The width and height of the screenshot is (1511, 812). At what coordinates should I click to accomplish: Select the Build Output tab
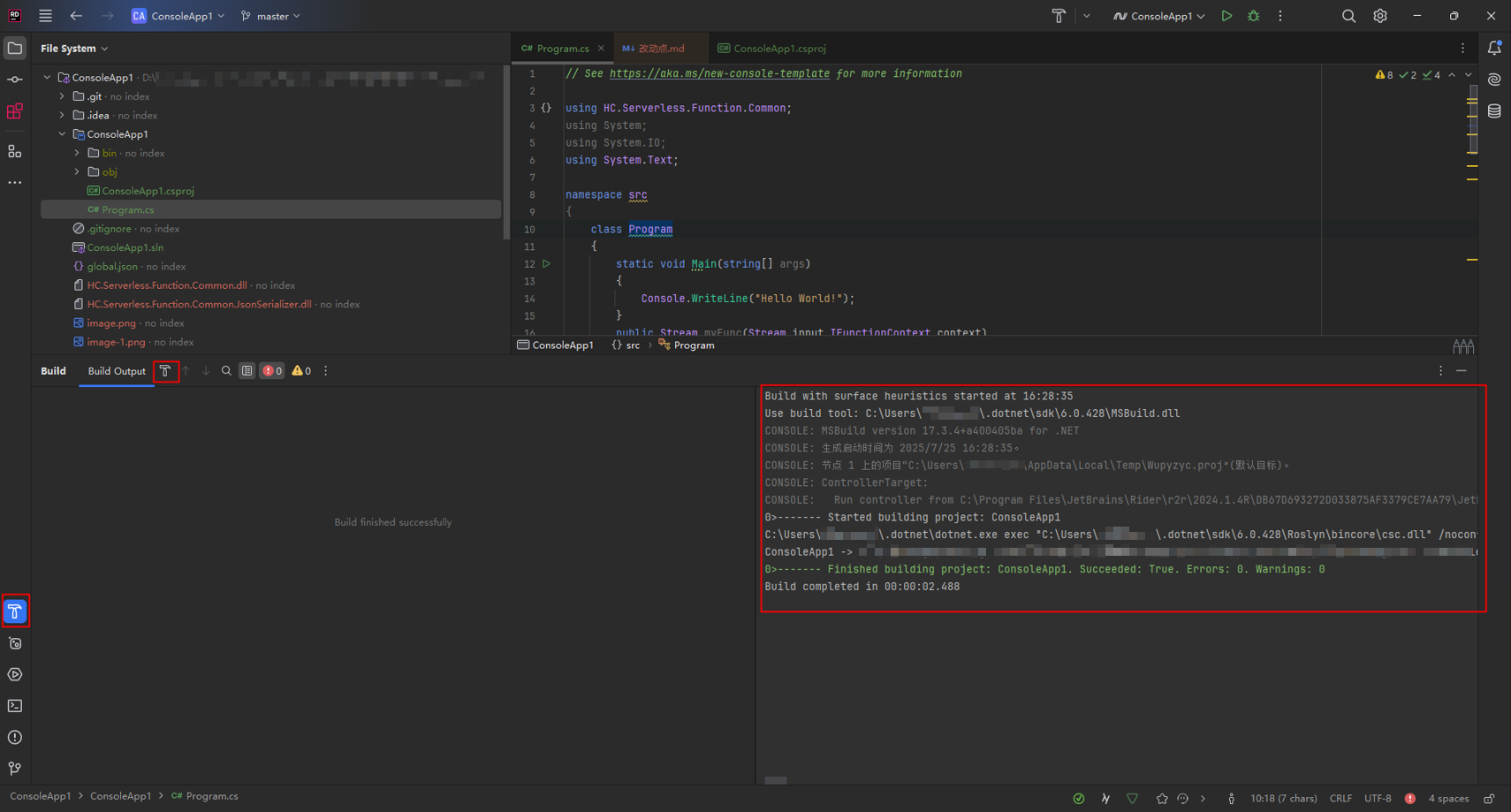coord(117,371)
